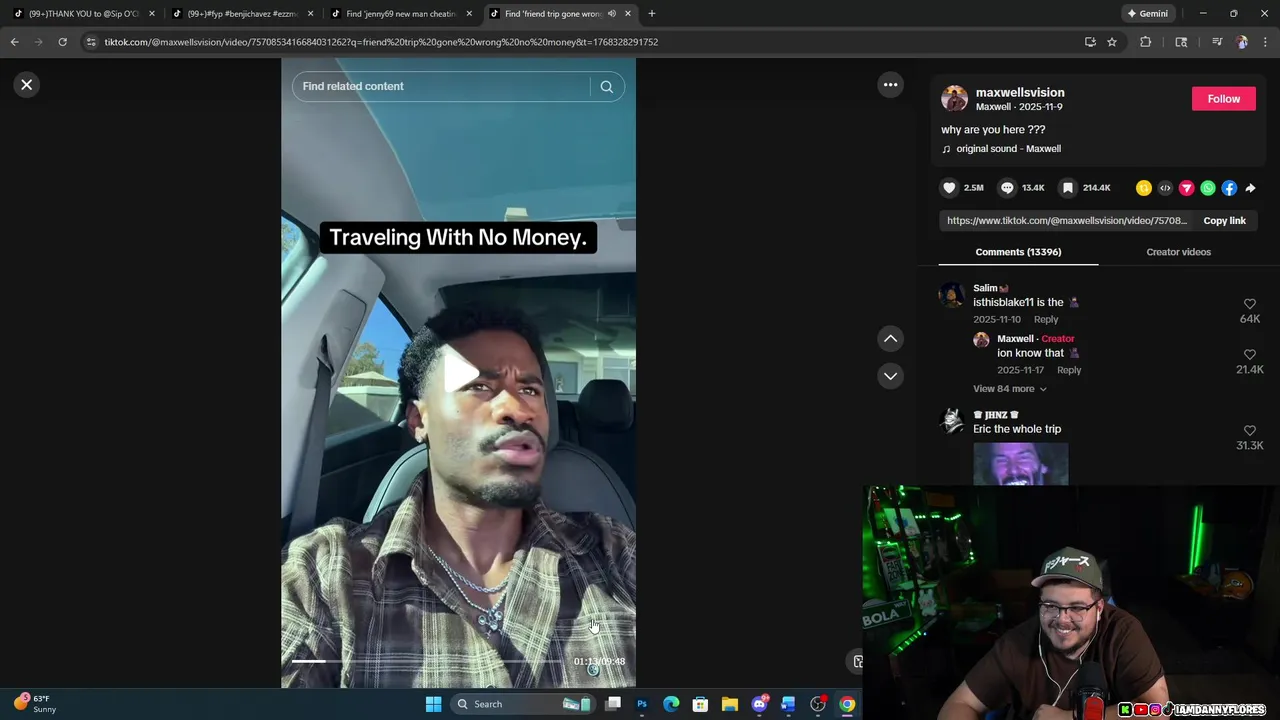1280x720 pixels.
Task: Go back in browser history
Action: tap(15, 42)
